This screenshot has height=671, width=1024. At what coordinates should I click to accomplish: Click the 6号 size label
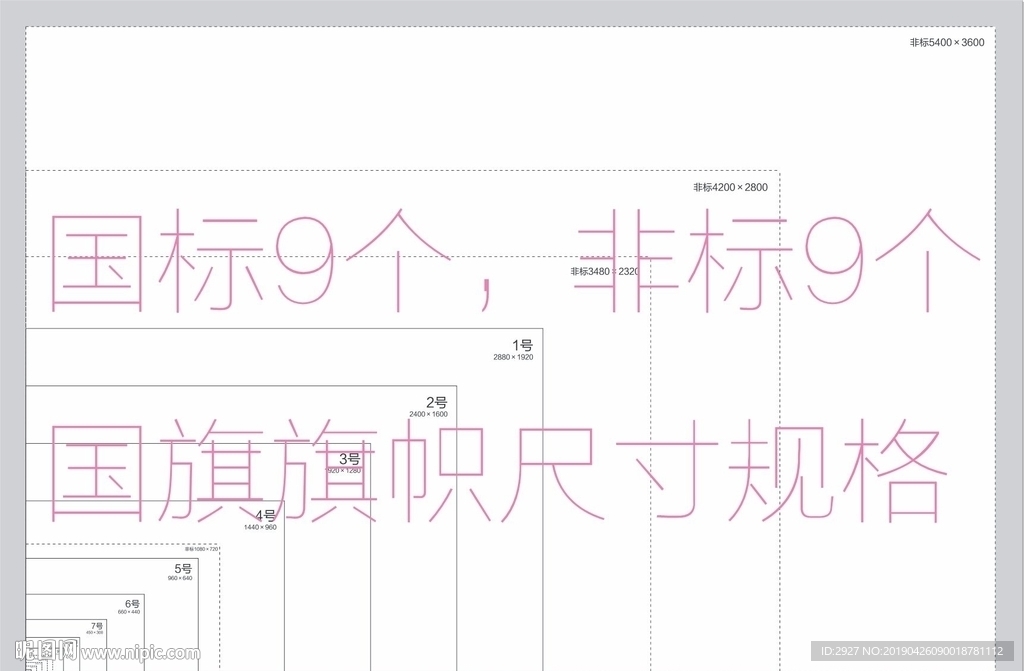[133, 604]
